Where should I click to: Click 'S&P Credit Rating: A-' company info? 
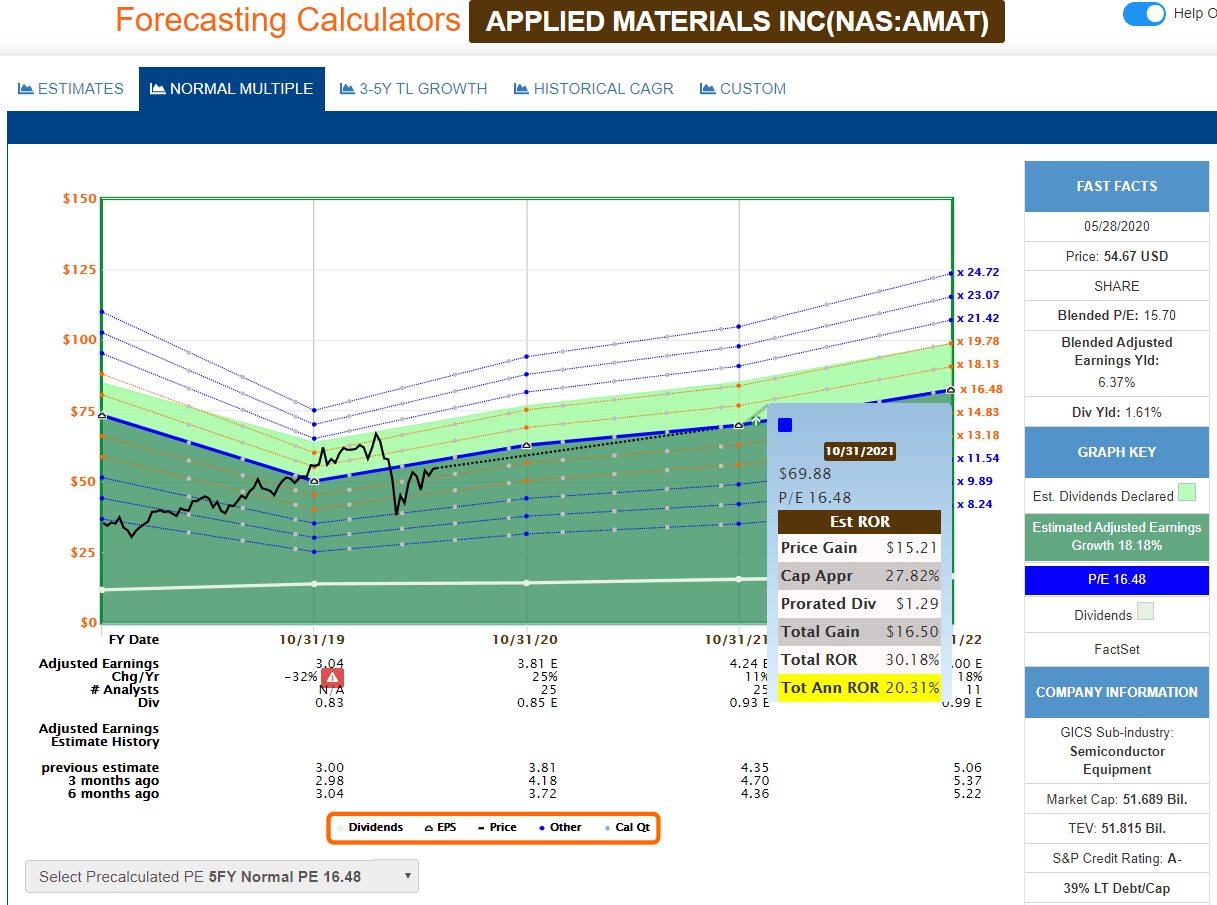(x=1117, y=858)
